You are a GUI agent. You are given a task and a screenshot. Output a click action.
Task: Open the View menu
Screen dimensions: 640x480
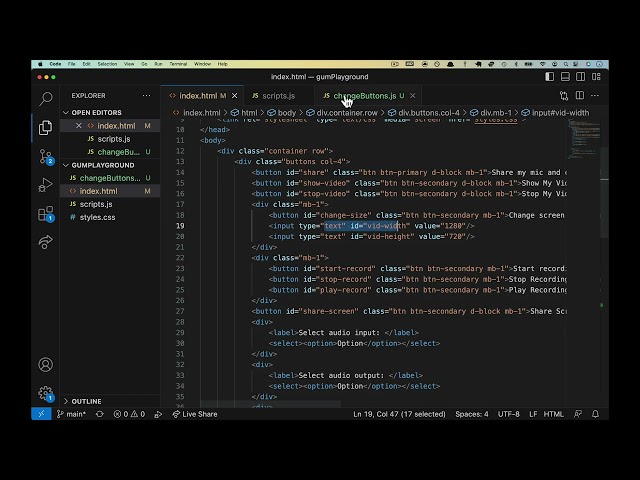click(x=129, y=64)
